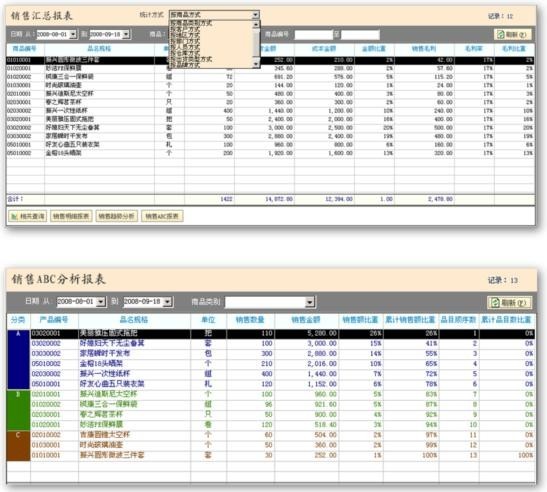
Task: Open the summary report end date picker arrow
Action: click(126, 34)
